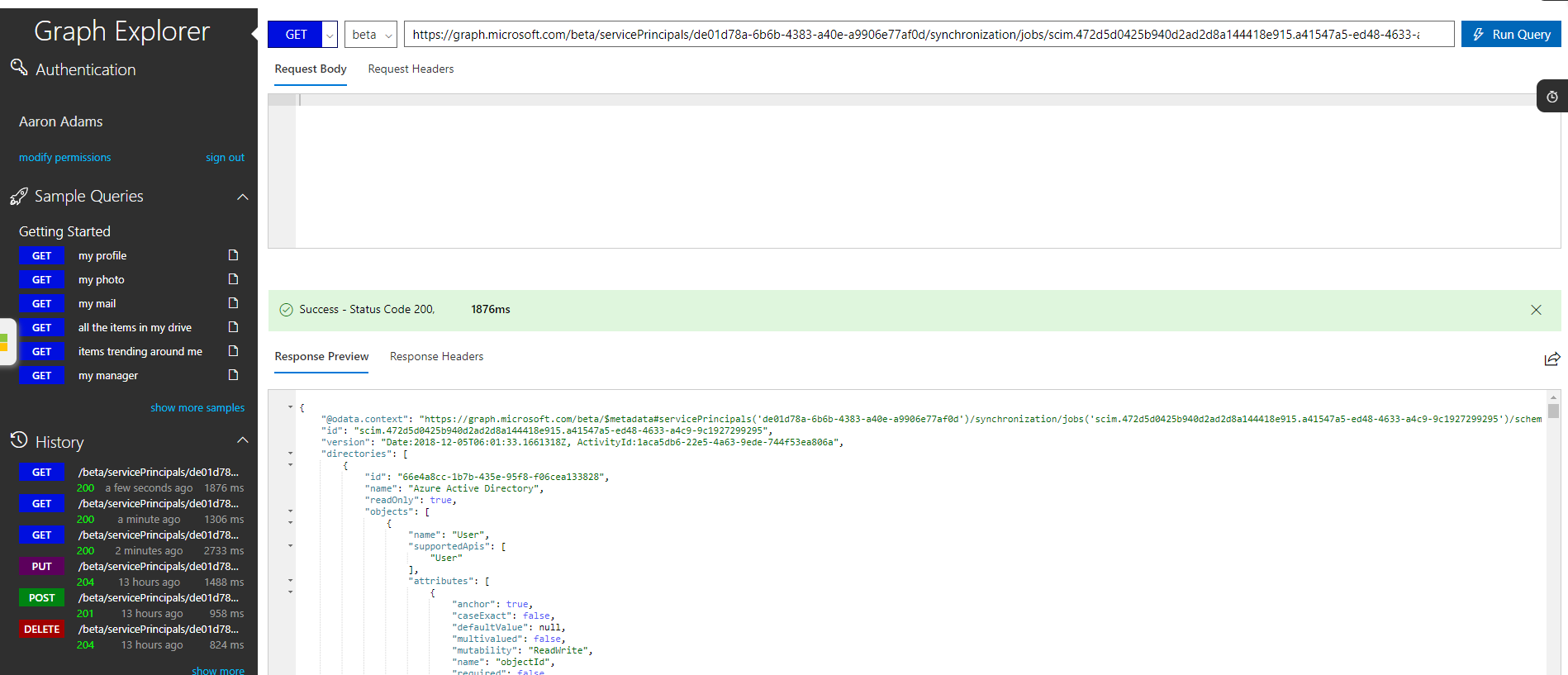Click the request URL input field

click(929, 35)
